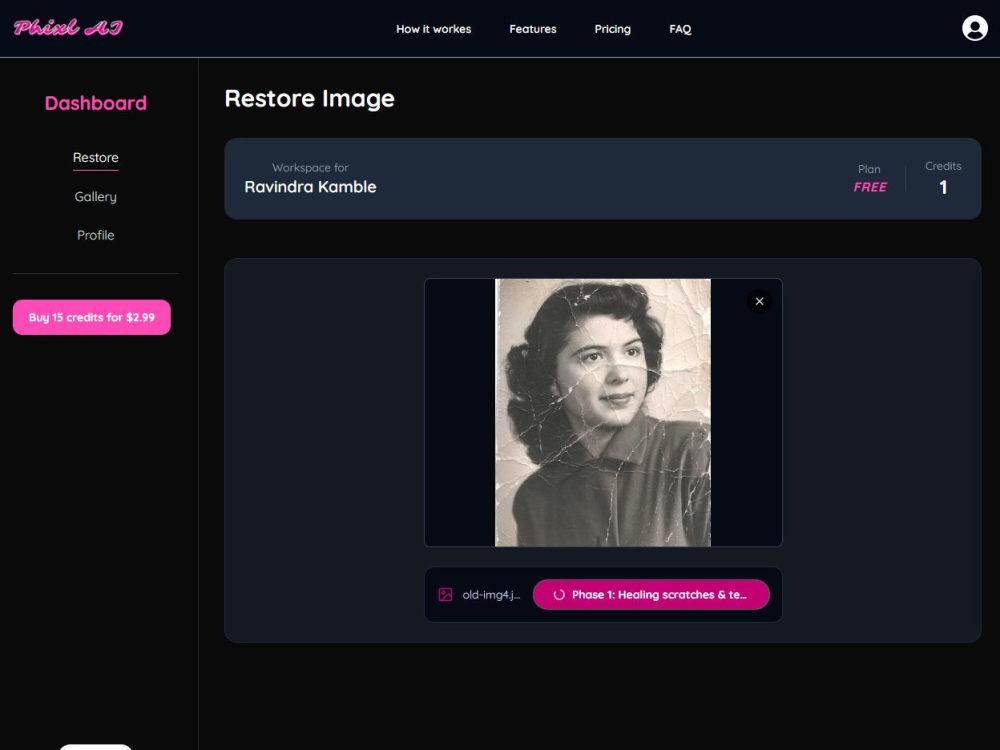Click the Ravindra Kamble workspace name

point(311,187)
